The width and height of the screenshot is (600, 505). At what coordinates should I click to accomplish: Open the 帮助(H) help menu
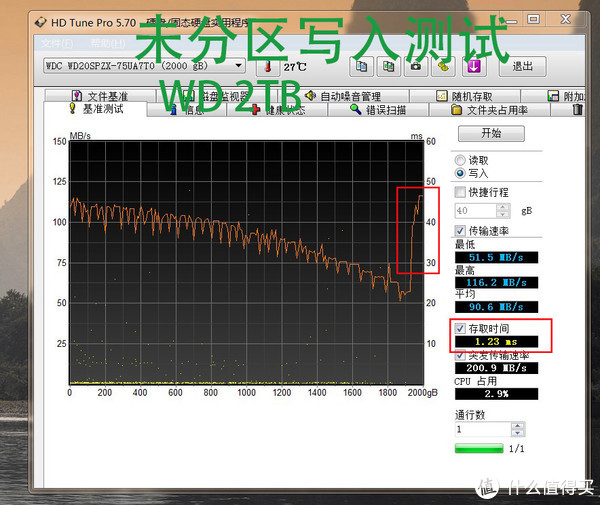(108, 44)
